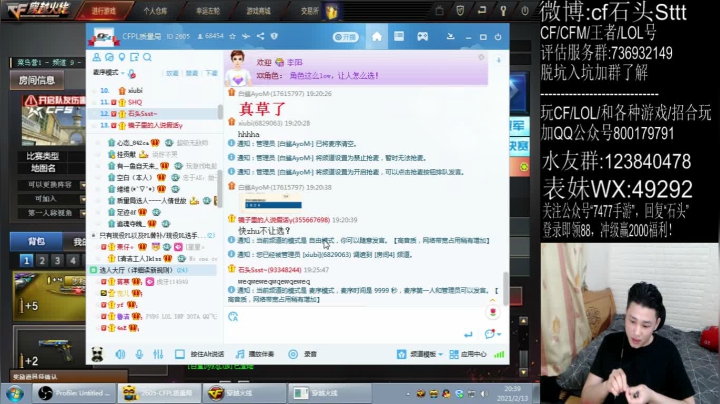Toggle the 开播 broadcast button
The image size is (720, 404).
(x=345, y=37)
